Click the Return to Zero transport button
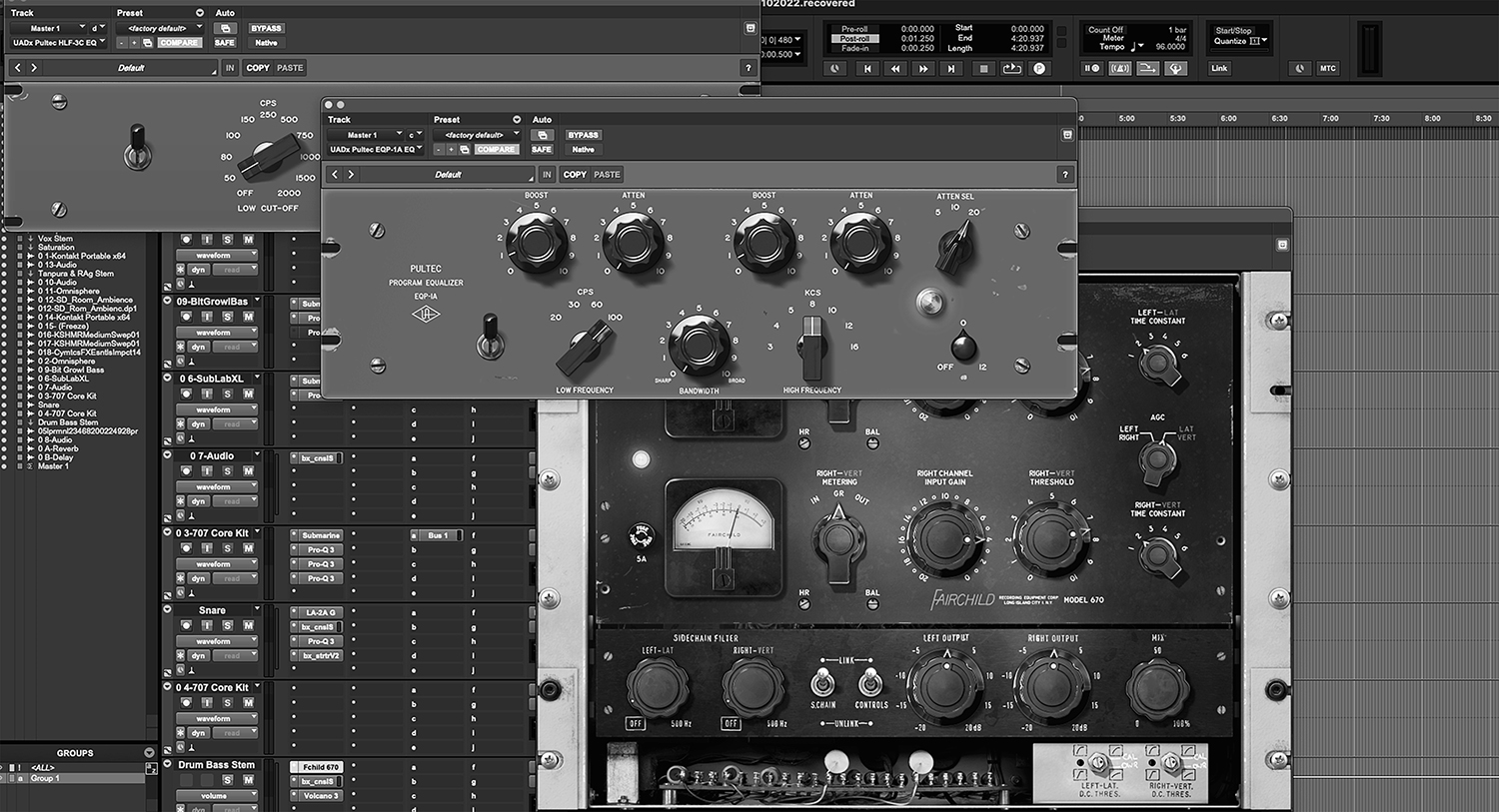1499x812 pixels. pyautogui.click(x=866, y=69)
